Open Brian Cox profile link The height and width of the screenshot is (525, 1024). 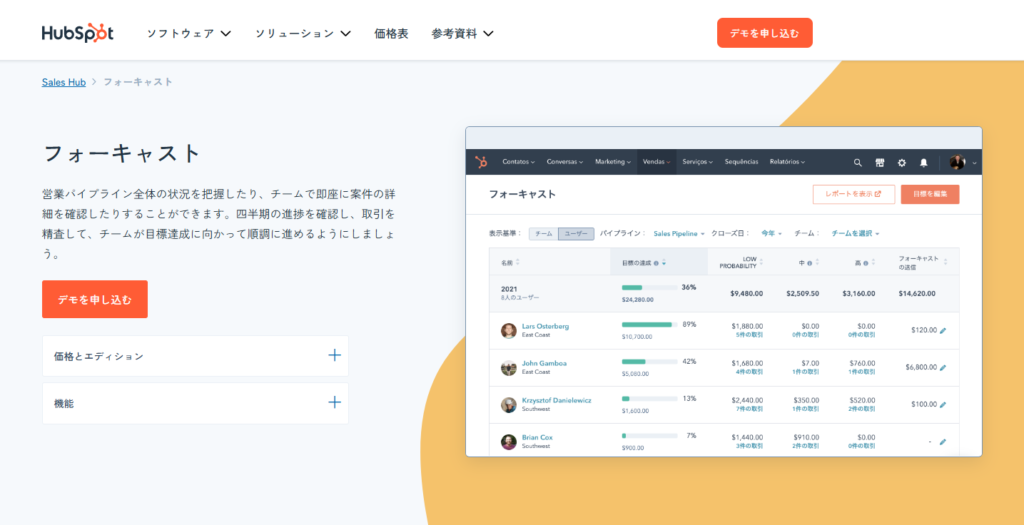pyautogui.click(x=537, y=438)
